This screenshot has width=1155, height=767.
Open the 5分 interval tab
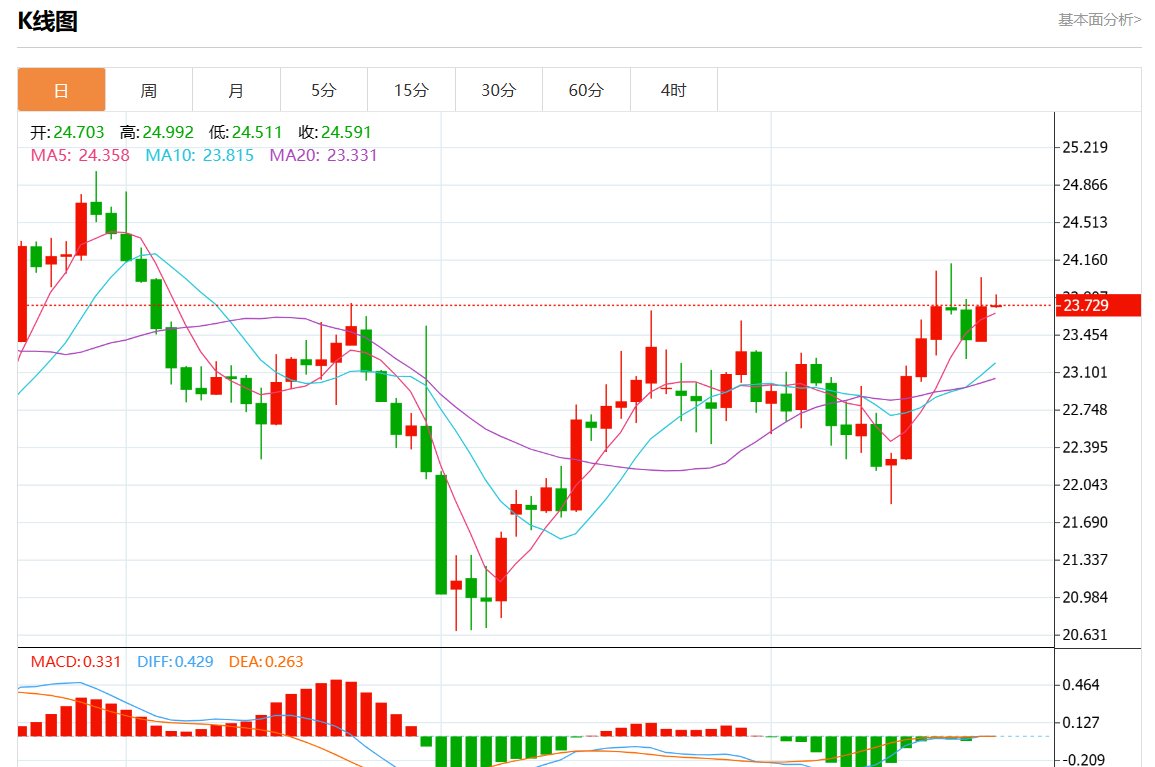pyautogui.click(x=324, y=90)
